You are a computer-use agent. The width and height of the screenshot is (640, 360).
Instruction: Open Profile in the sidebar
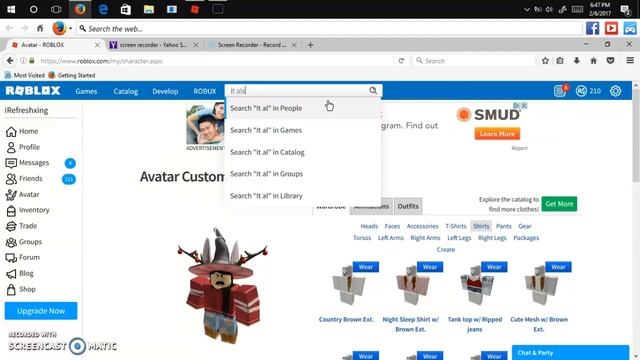point(23,147)
